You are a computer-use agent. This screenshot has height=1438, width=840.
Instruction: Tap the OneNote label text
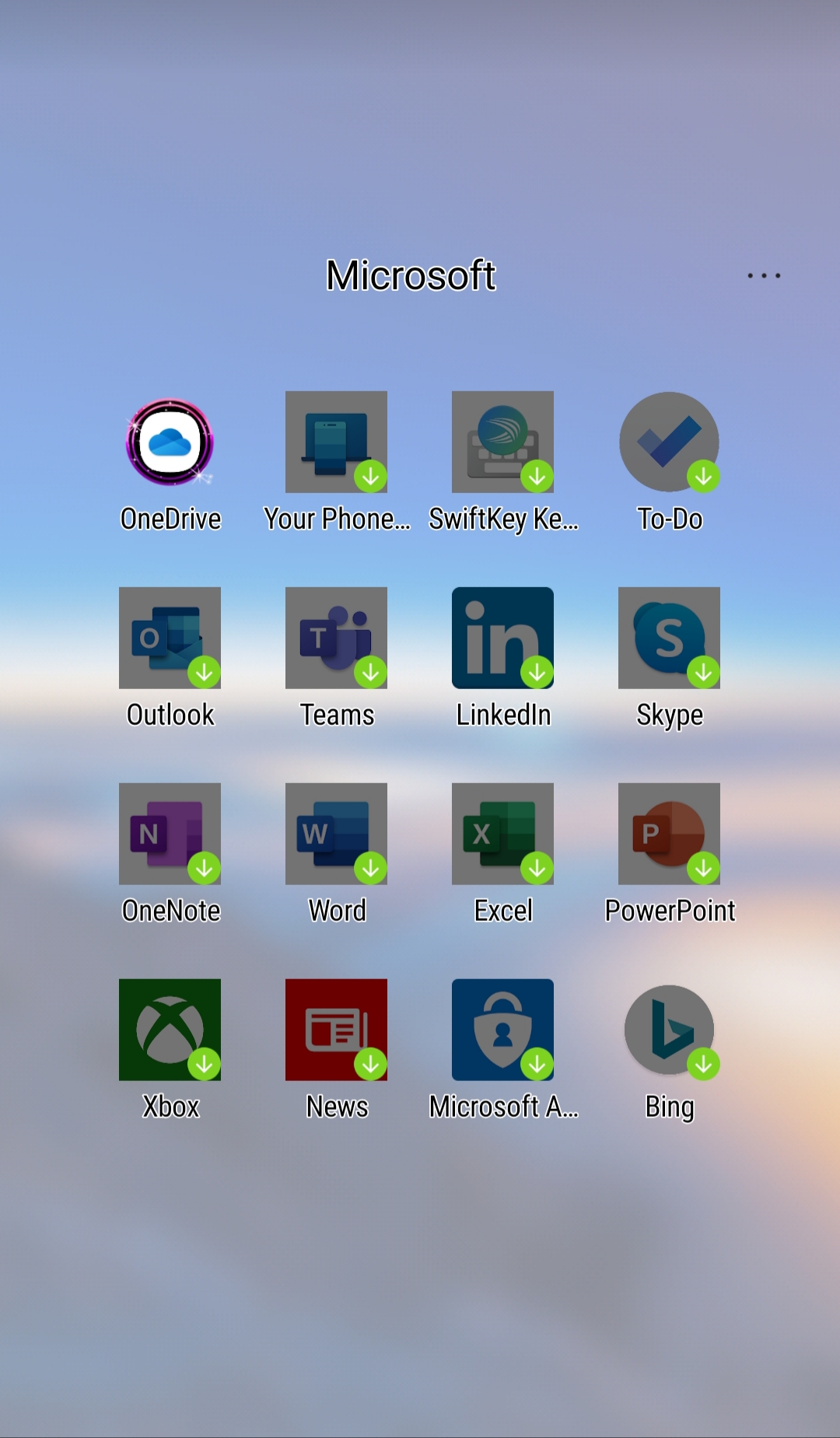[x=170, y=911]
